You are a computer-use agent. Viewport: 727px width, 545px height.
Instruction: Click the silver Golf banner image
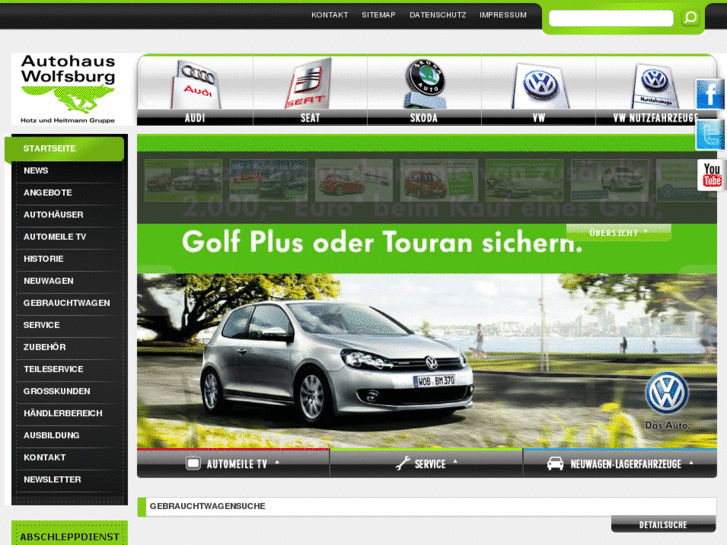click(x=427, y=361)
